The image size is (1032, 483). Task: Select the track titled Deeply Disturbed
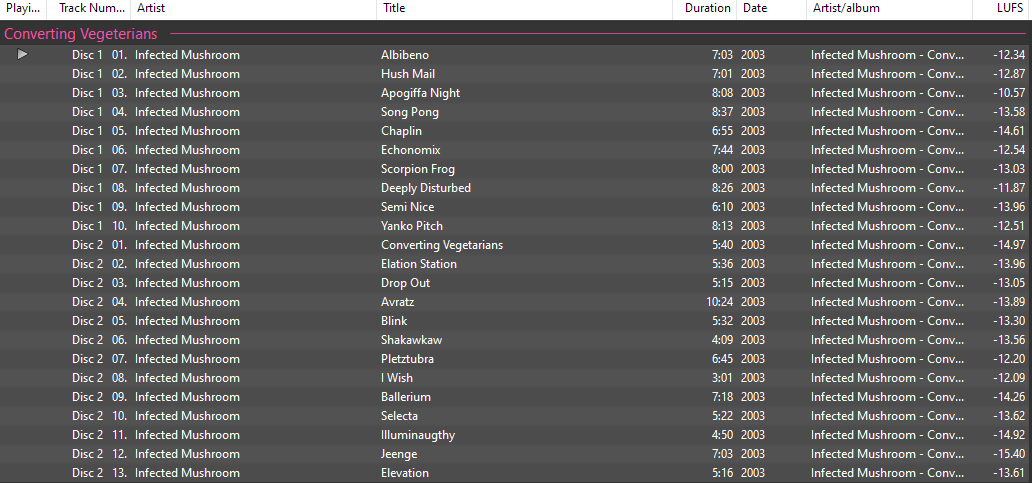426,188
